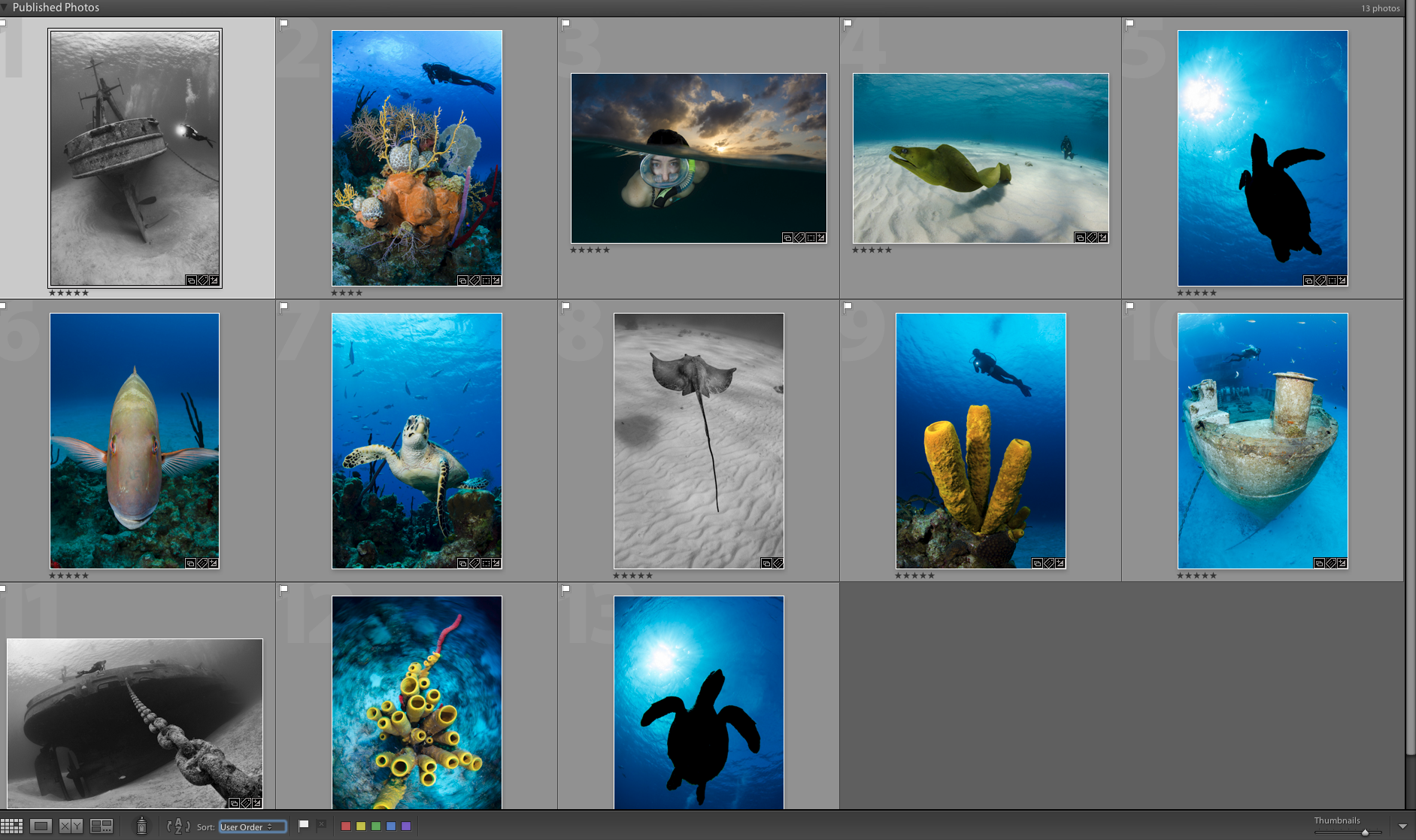Screen dimensions: 1416x840
Task: Toggle the A-Z sort direction icon
Action: [x=178, y=826]
